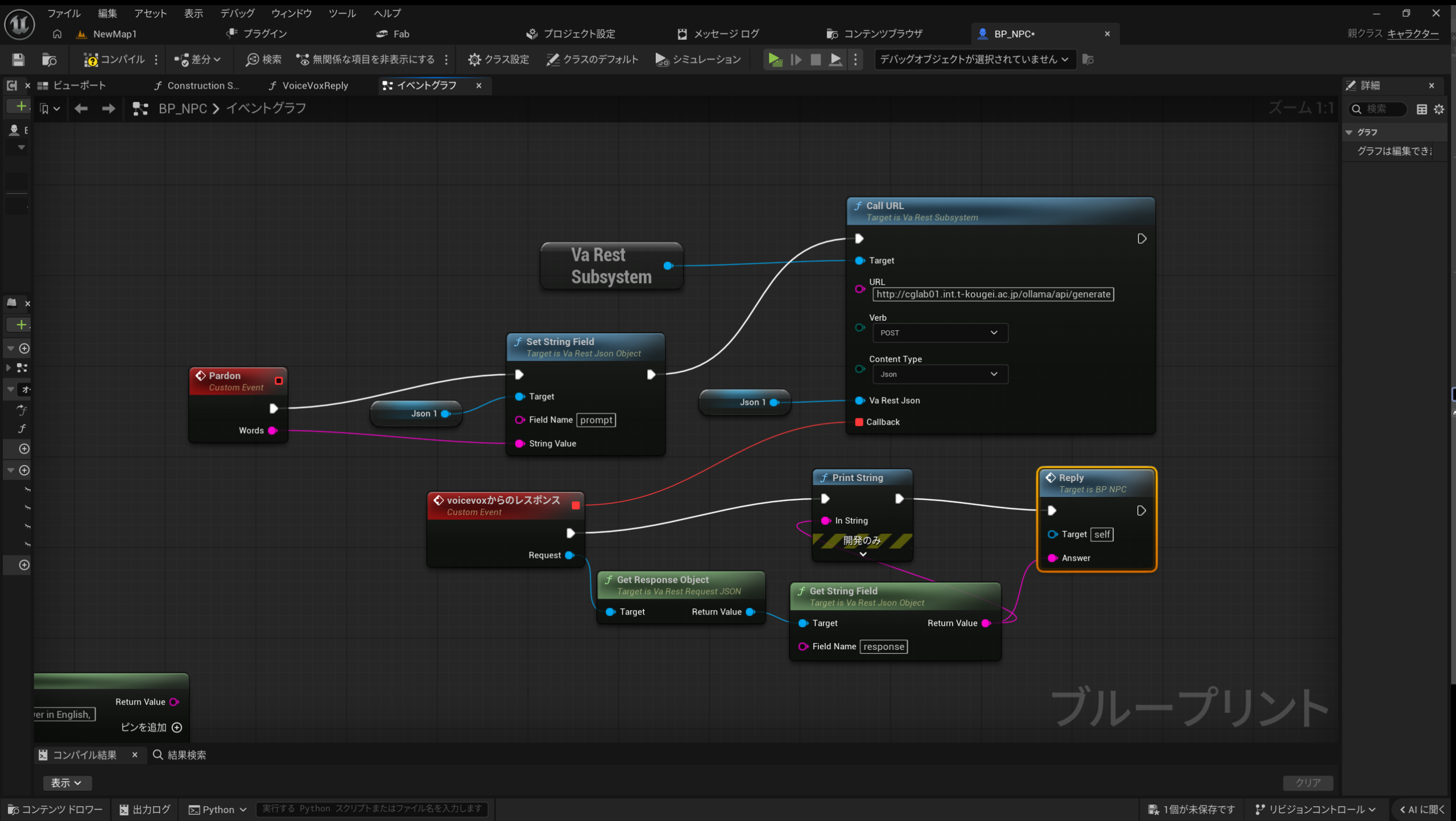1456x821 pixels.
Task: Click the Browse to asset icon
Action: pos(49,59)
